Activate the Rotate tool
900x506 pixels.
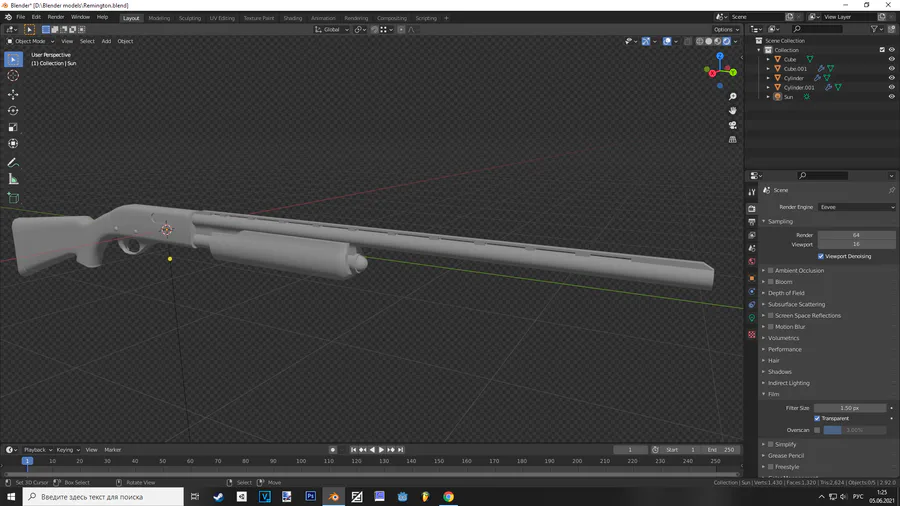13,111
